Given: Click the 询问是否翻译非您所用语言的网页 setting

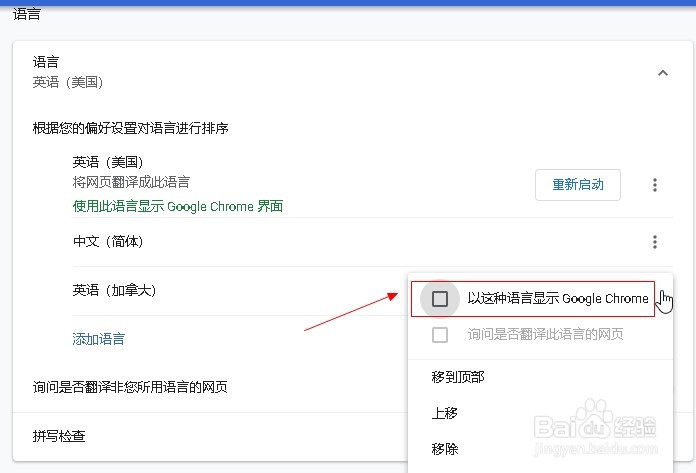Looking at the screenshot, I should [x=130, y=387].
